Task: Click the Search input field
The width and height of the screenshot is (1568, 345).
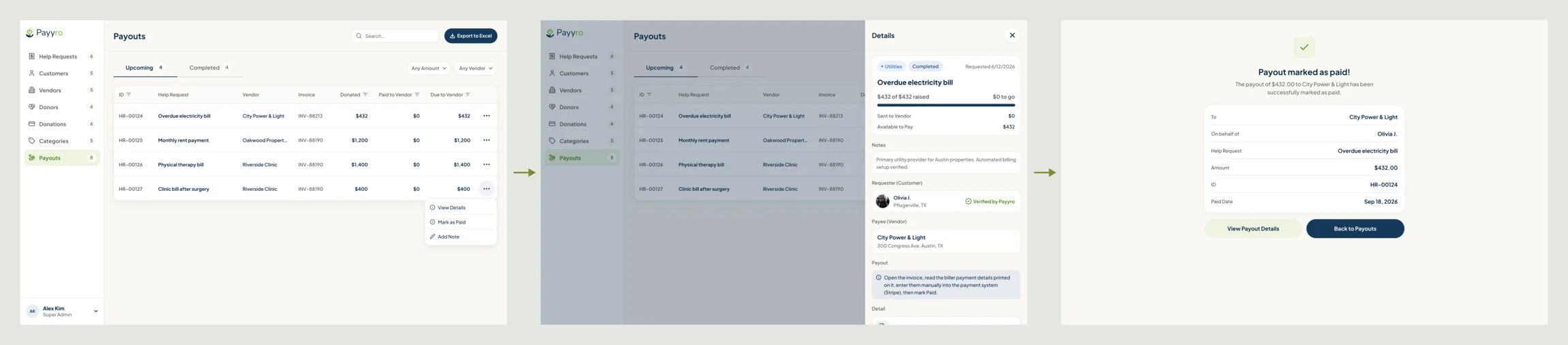Action: click(395, 36)
